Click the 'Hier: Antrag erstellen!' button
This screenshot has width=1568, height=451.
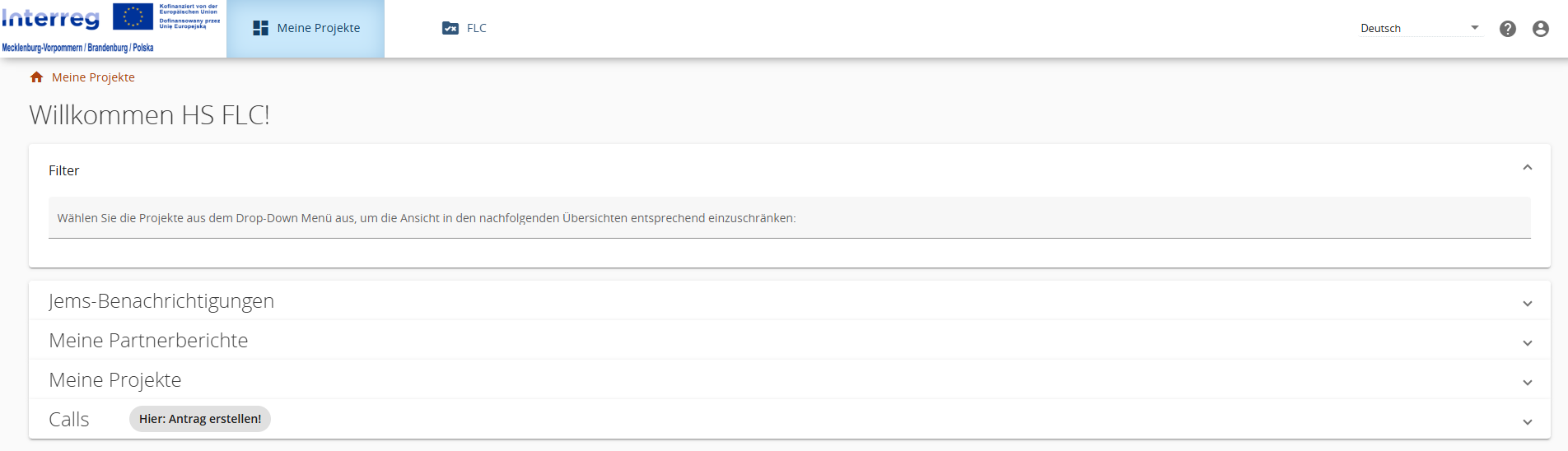pyautogui.click(x=200, y=419)
